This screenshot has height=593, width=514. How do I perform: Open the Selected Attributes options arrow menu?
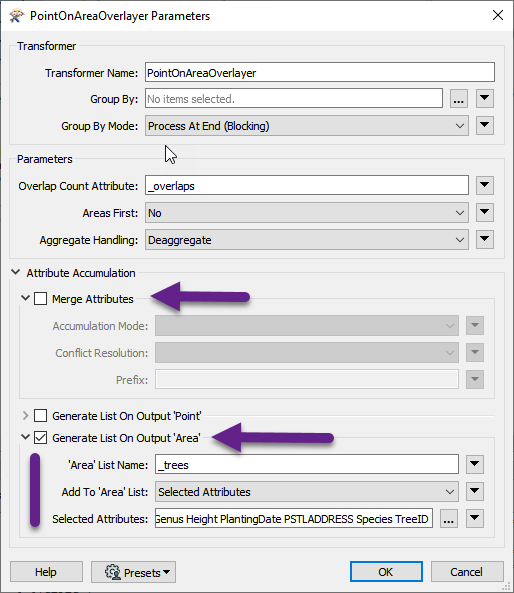(x=475, y=518)
